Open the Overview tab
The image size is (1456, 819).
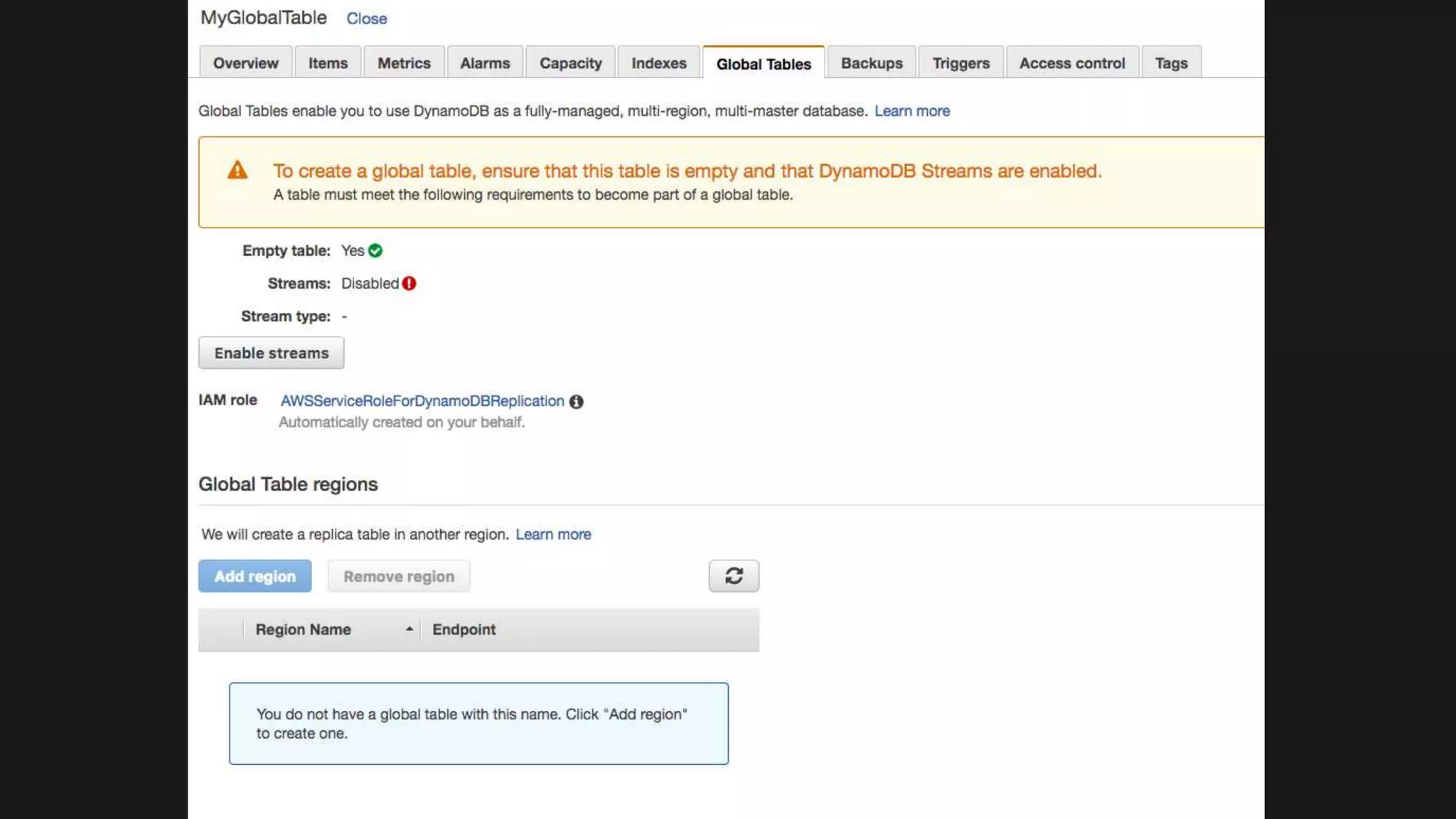tap(245, 63)
